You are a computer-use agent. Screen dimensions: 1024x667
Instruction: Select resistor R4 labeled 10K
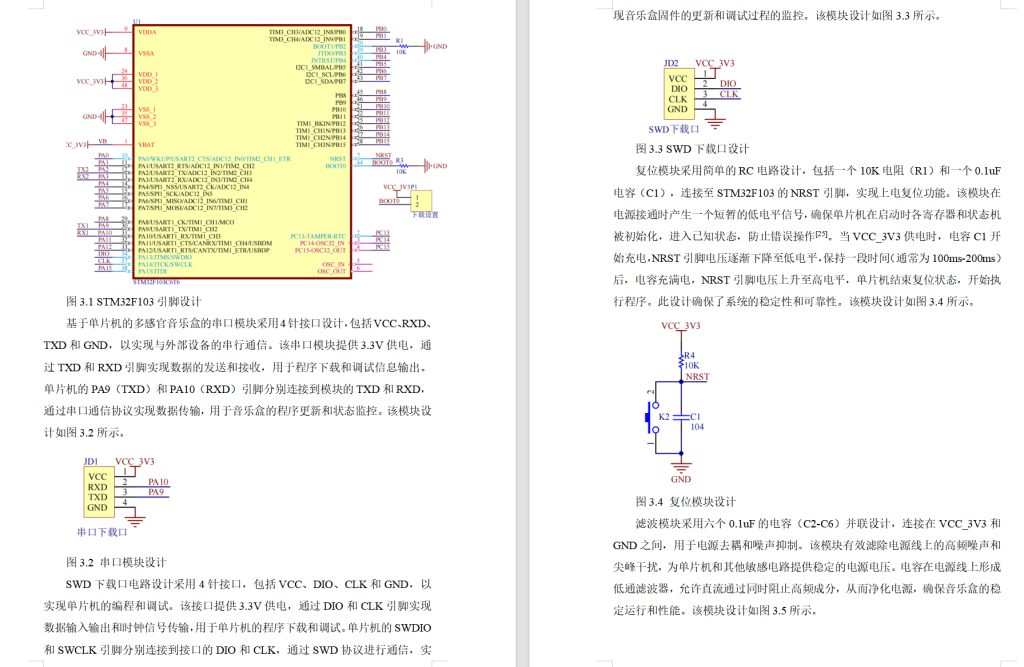681,361
